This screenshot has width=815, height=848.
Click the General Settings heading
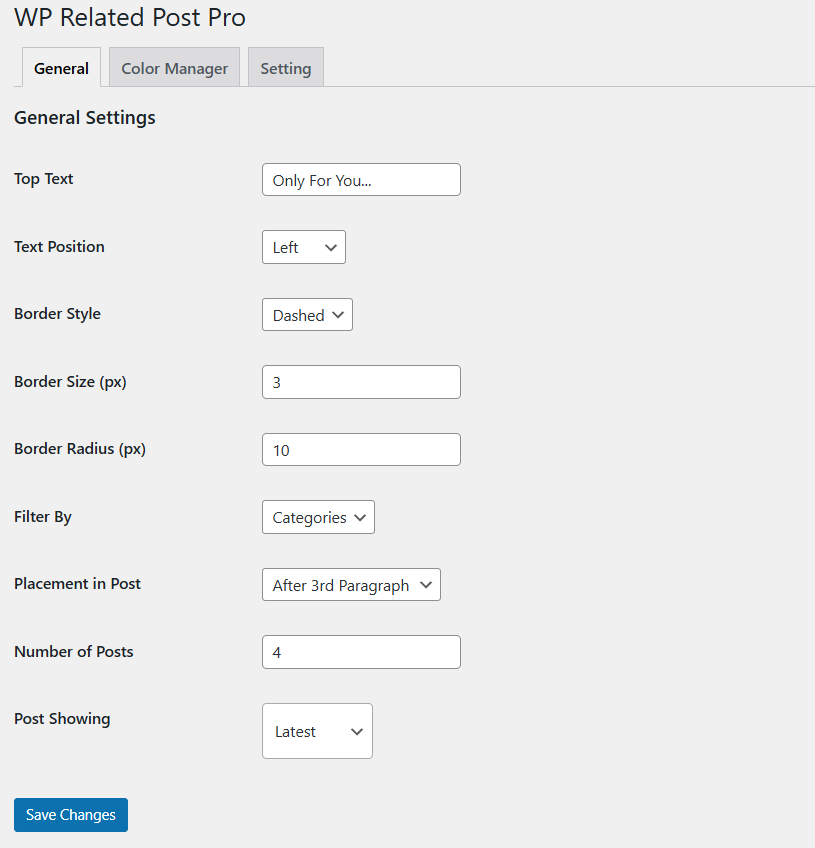click(x=85, y=117)
